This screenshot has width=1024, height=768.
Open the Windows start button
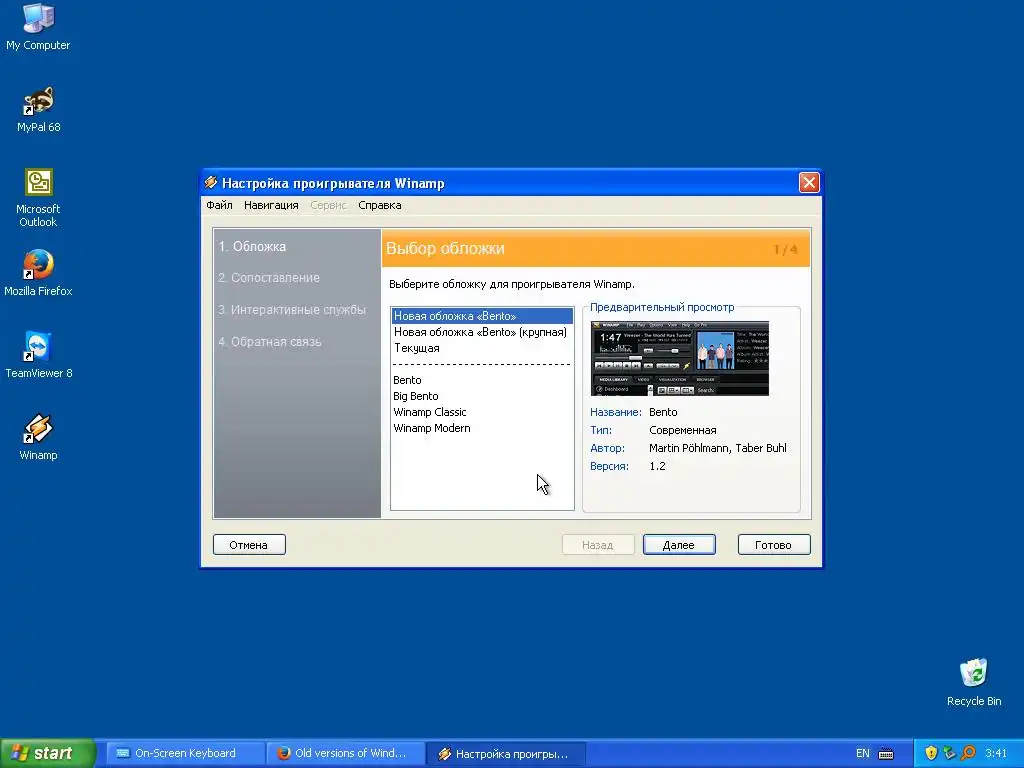click(x=48, y=753)
